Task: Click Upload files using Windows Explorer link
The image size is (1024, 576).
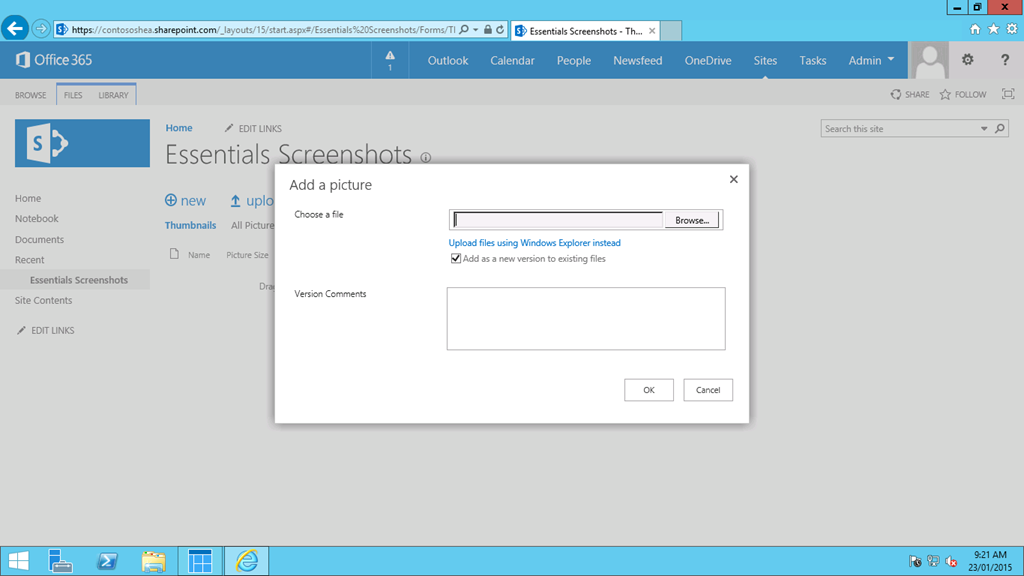Action: point(534,243)
